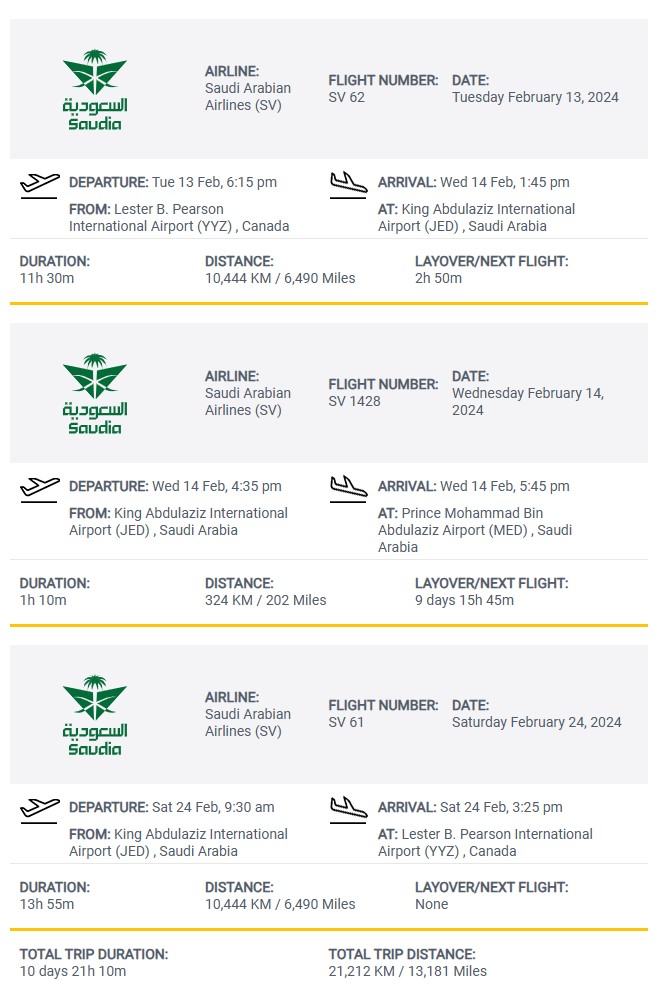Screen dimensions: 659x1008
Task: Click the 9 days 15h 45m layover value
Action: [464, 600]
